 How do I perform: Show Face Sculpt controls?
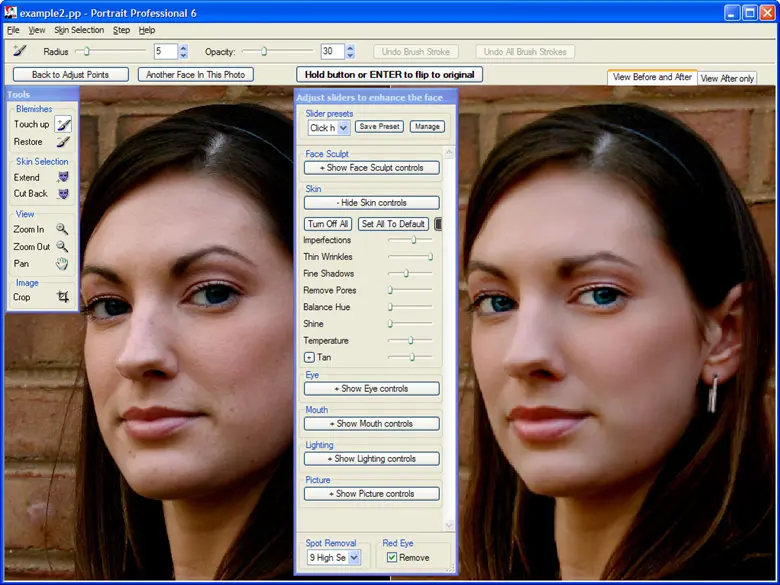371,168
